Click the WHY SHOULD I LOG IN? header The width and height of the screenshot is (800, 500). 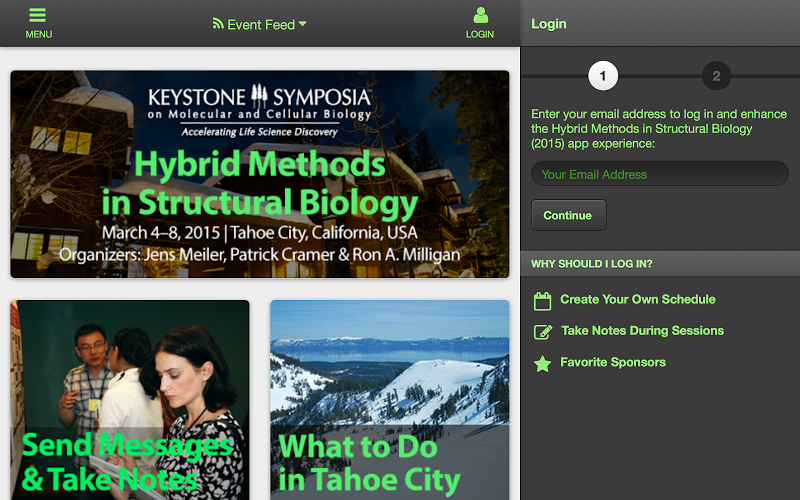click(592, 264)
